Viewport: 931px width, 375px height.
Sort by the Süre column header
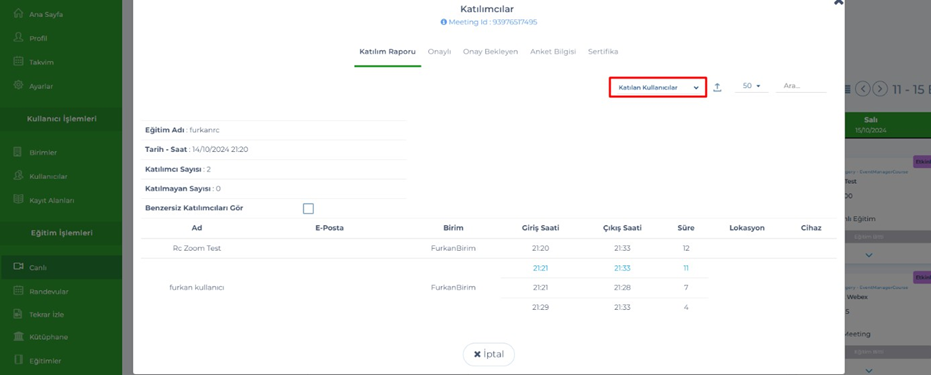click(686, 228)
